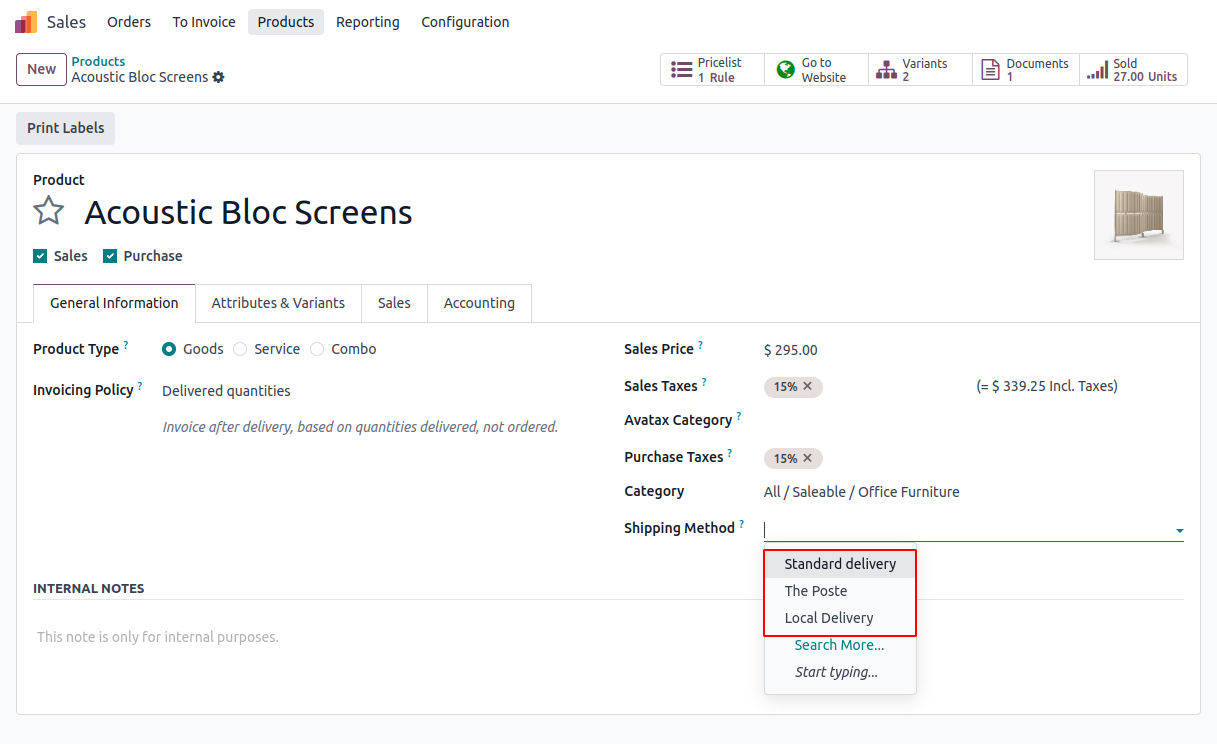Switch to the Attributes & Variants tab
The width and height of the screenshot is (1217, 744).
pos(278,303)
